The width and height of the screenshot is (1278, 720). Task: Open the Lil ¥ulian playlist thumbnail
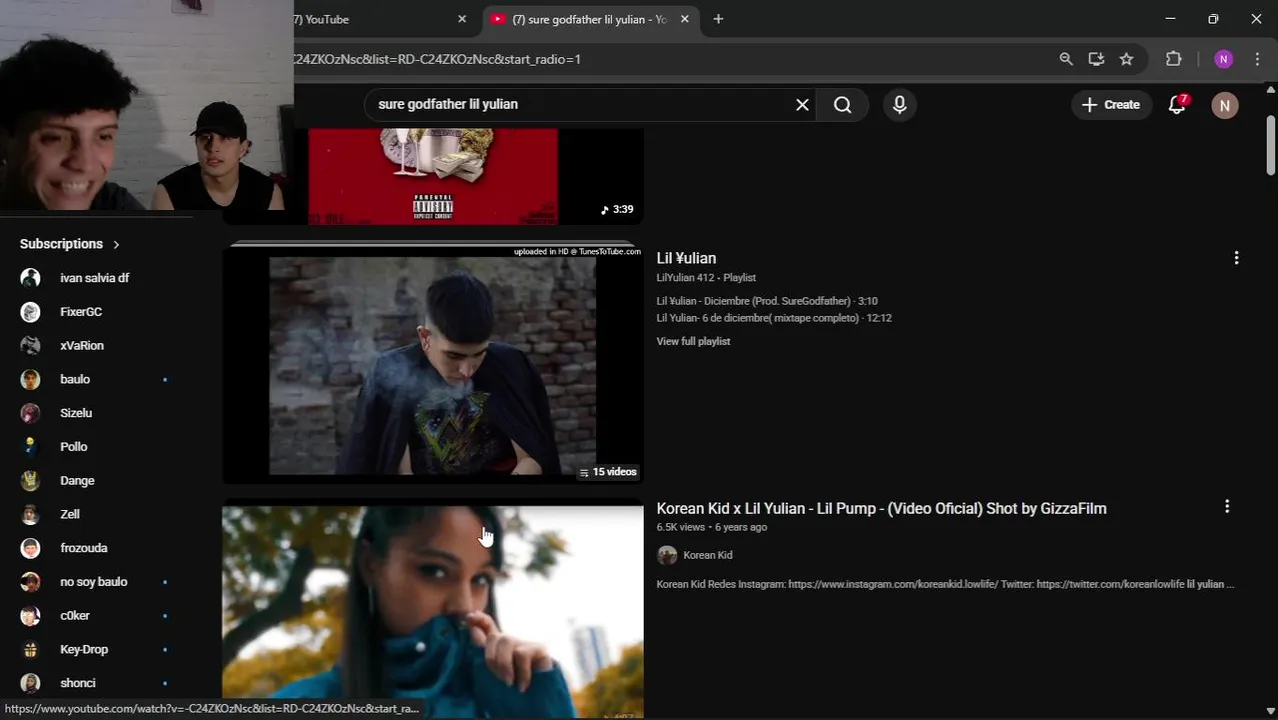(432, 365)
